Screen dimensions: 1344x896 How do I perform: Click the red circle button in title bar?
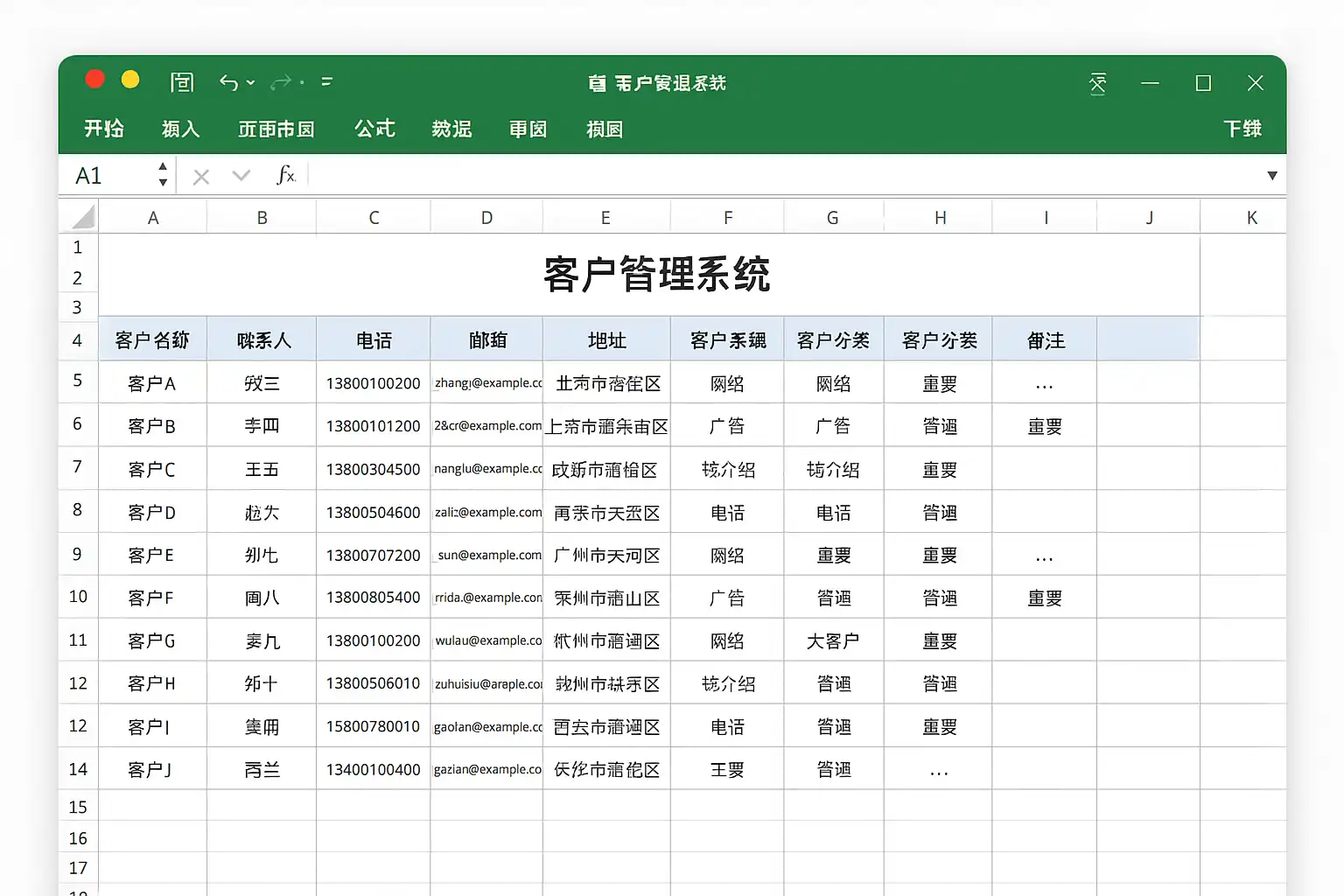[95, 80]
